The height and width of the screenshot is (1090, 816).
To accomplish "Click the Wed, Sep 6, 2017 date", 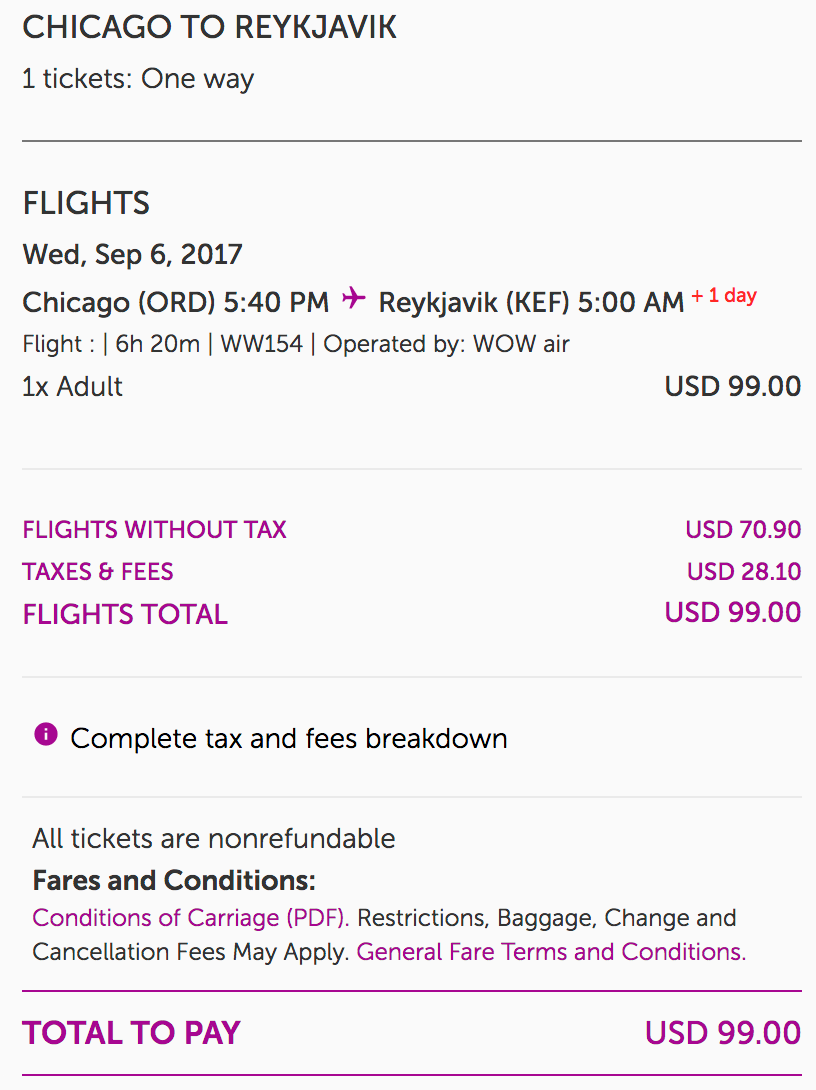I will pos(133,254).
